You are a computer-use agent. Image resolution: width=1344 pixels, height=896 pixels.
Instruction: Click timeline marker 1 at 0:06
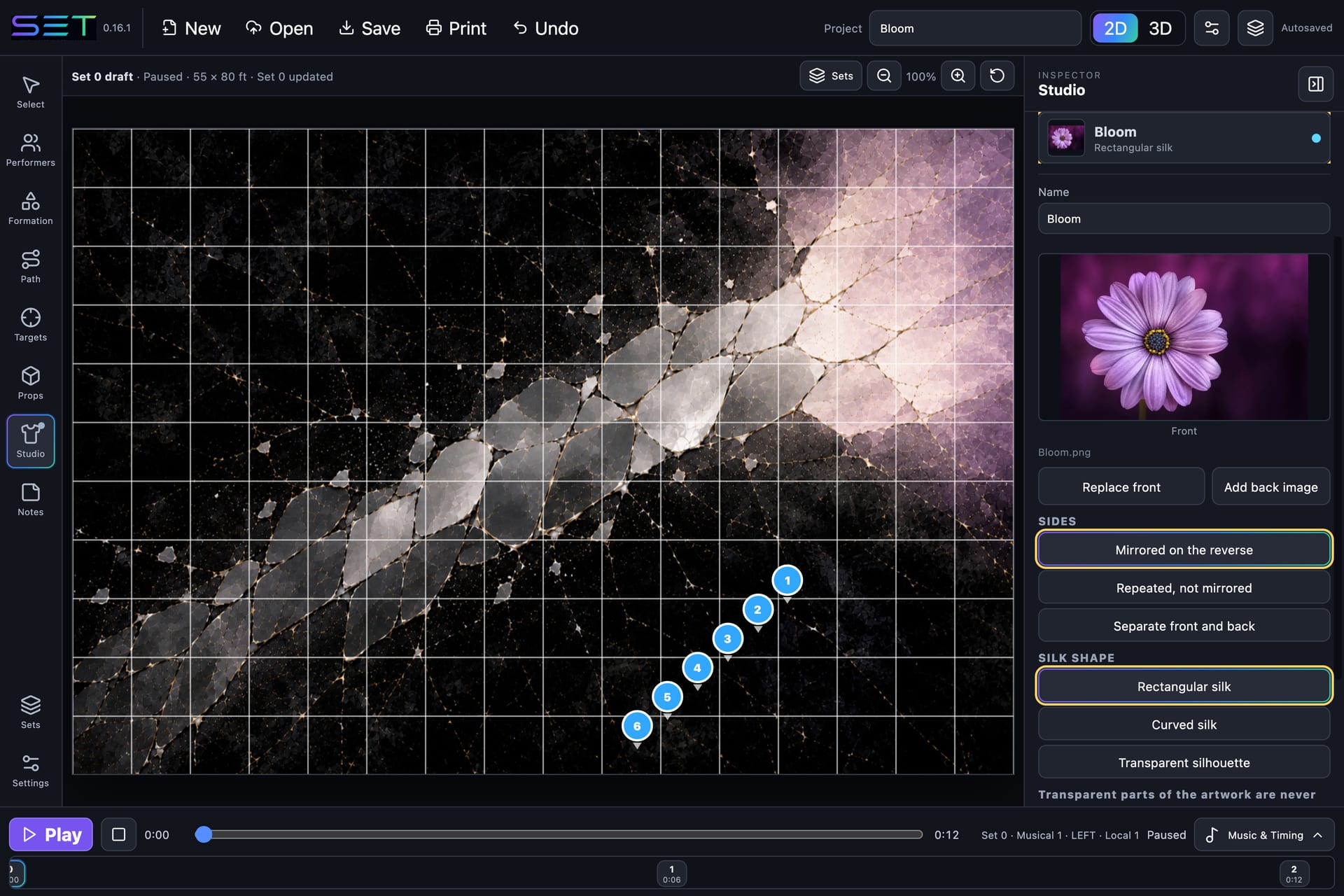pyautogui.click(x=671, y=874)
